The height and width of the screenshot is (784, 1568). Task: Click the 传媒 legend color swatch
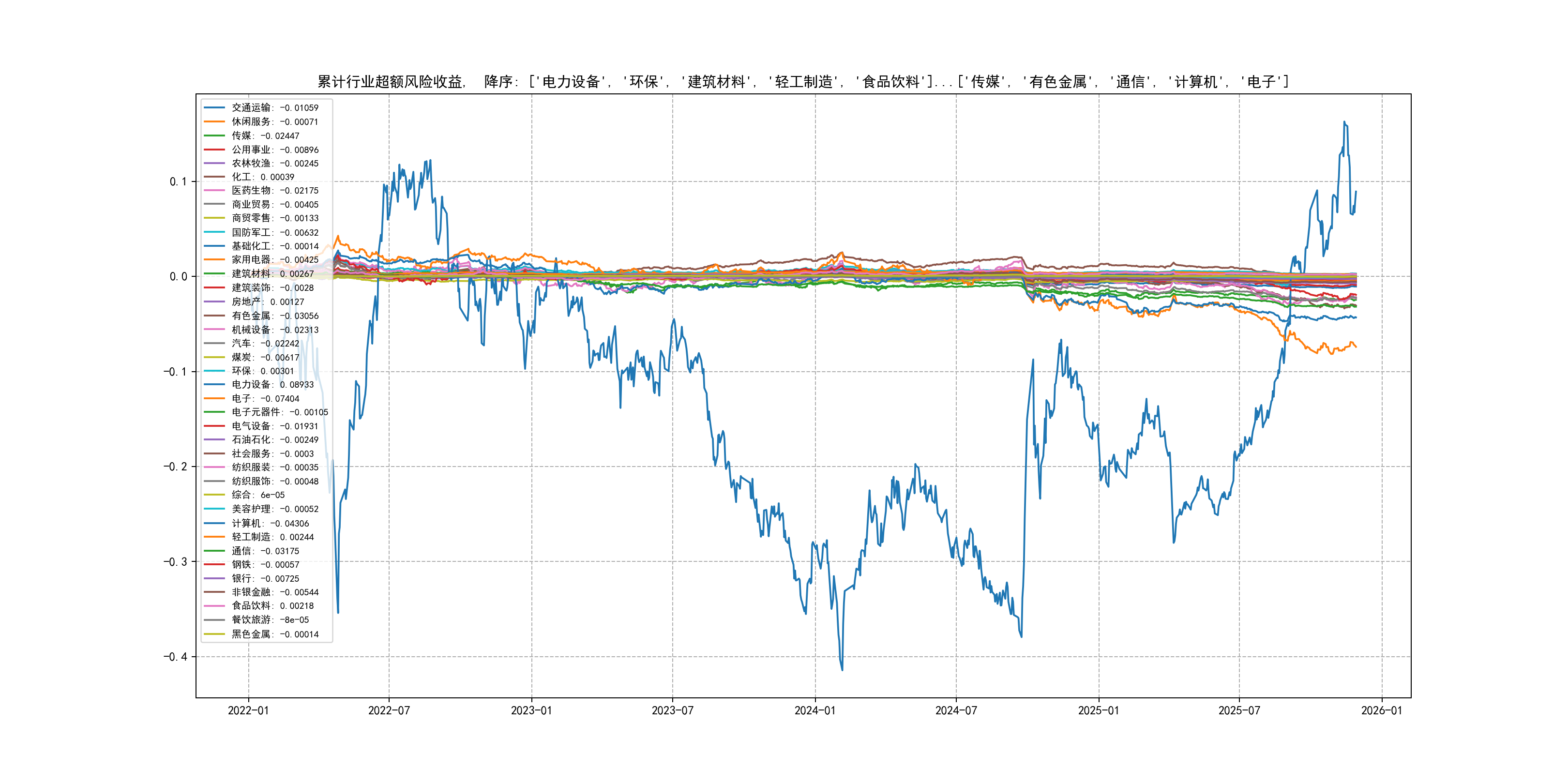214,136
